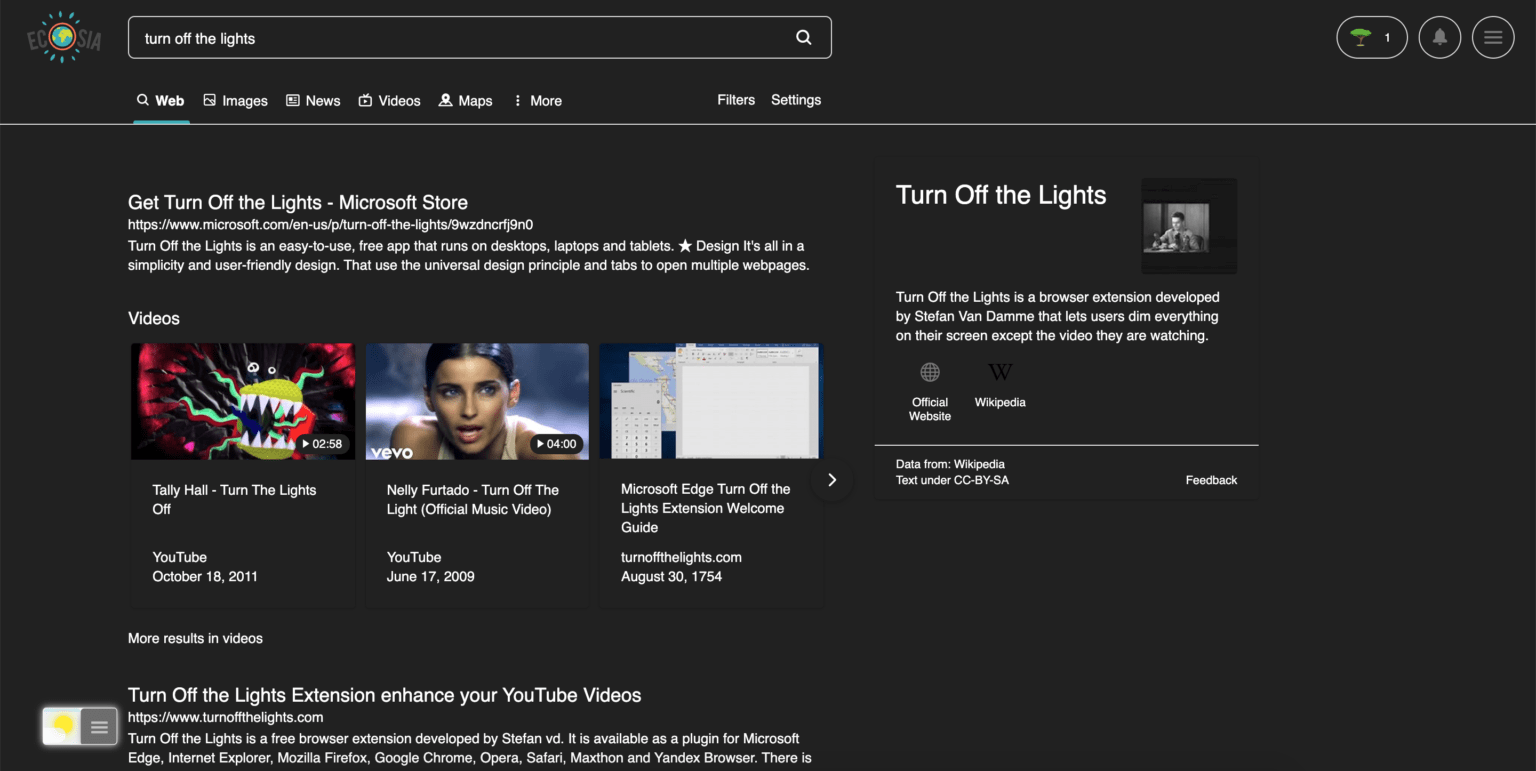Click the globe Official Website icon
Screen dimensions: 1536x771
click(930, 372)
